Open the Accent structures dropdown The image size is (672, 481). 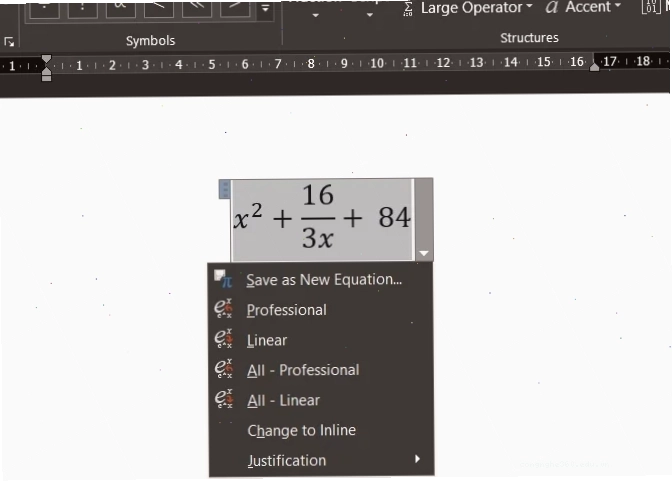tap(584, 7)
